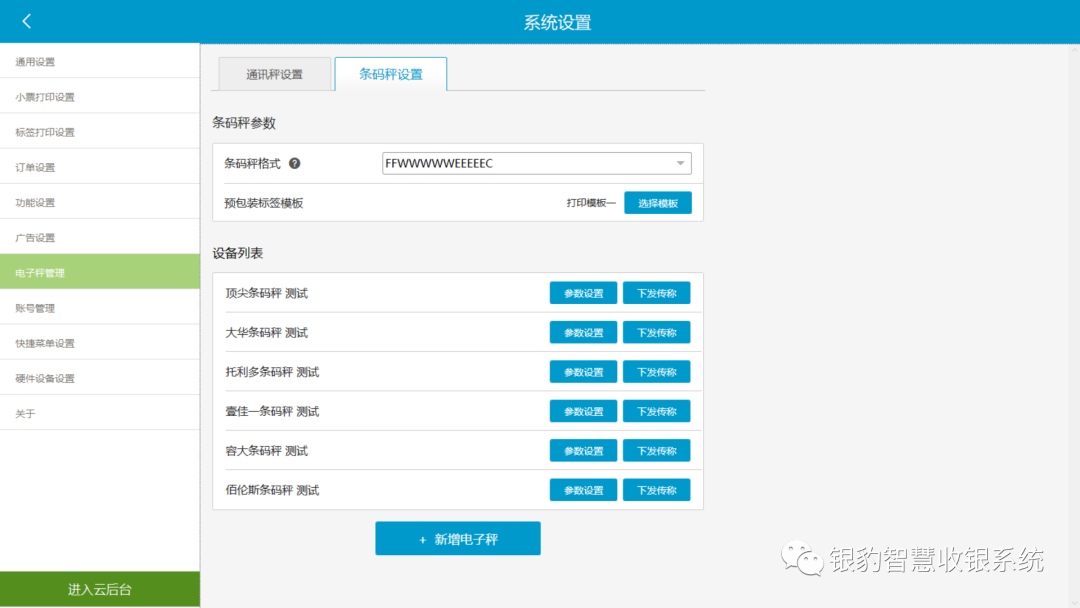Click the back arrow to exit settings

[26, 20]
